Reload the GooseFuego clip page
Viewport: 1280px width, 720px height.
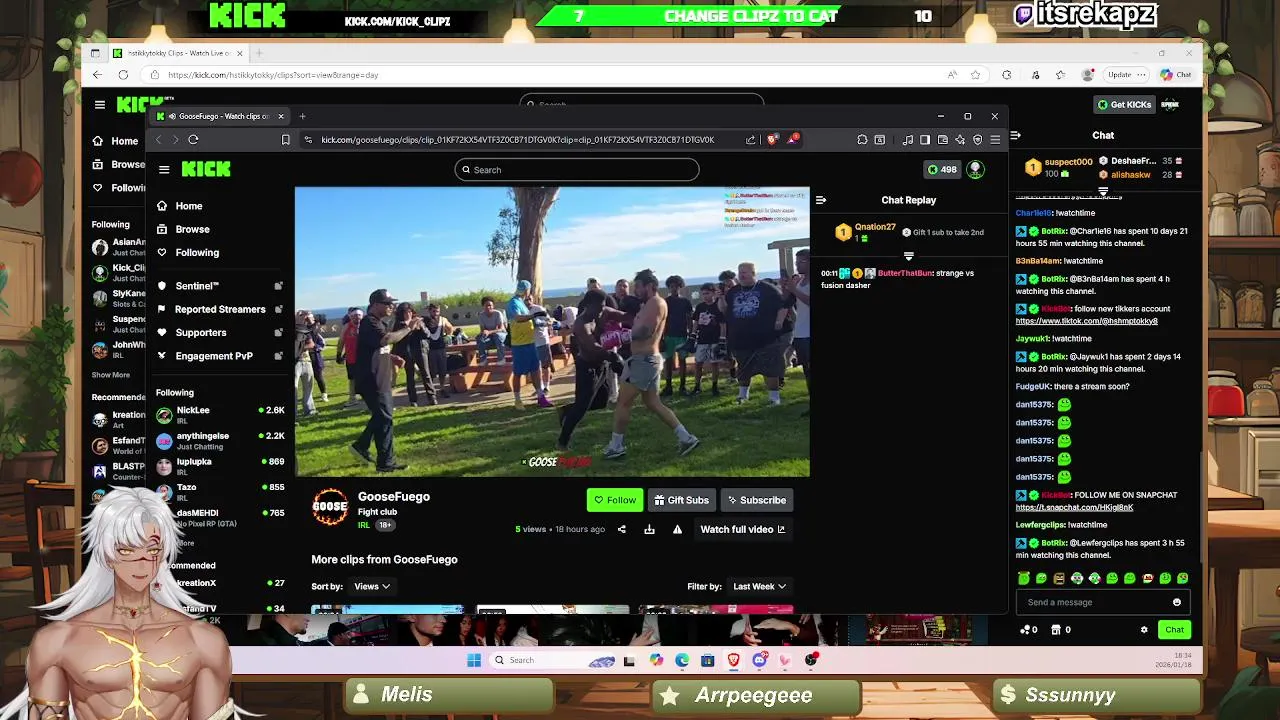(193, 140)
